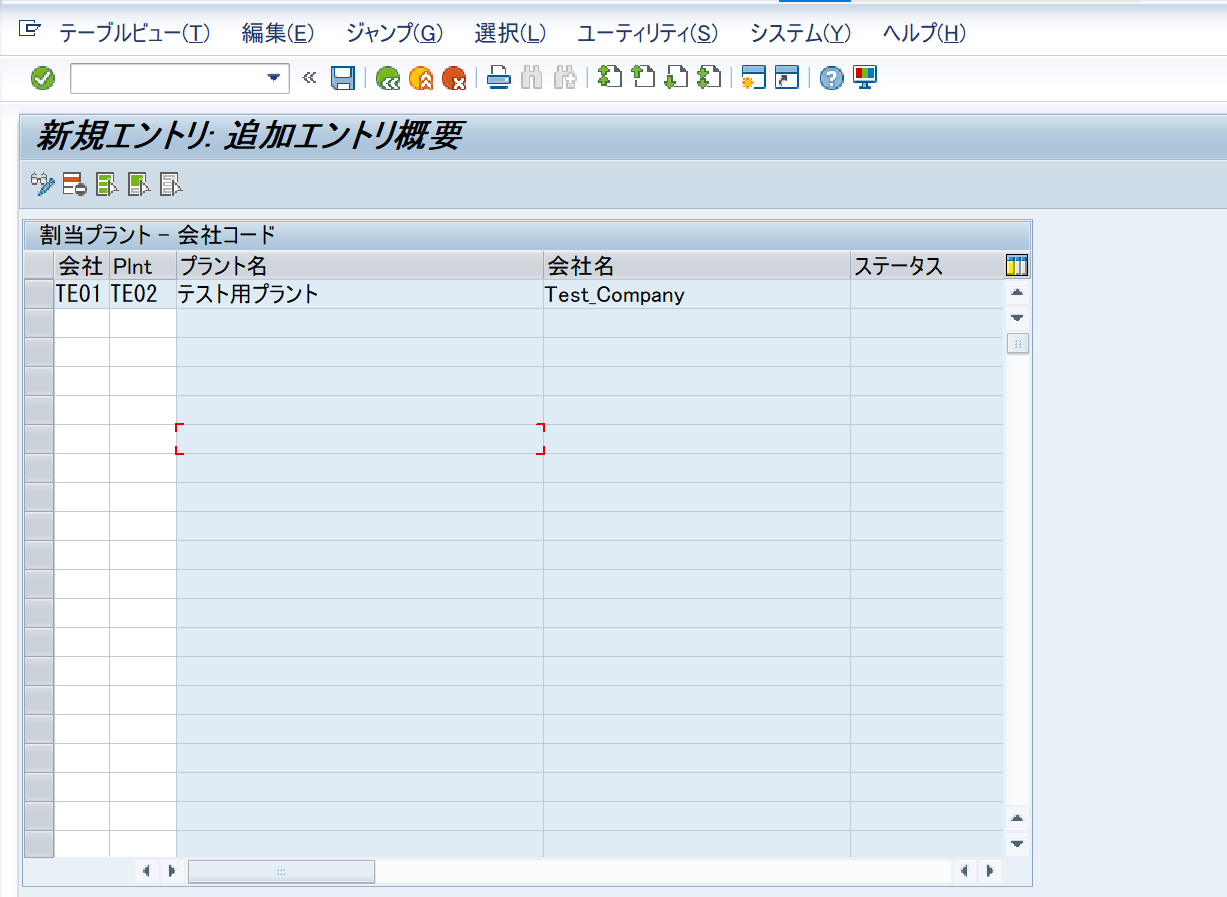1227x897 pixels.
Task: Click the Help question mark icon
Action: (x=829, y=78)
